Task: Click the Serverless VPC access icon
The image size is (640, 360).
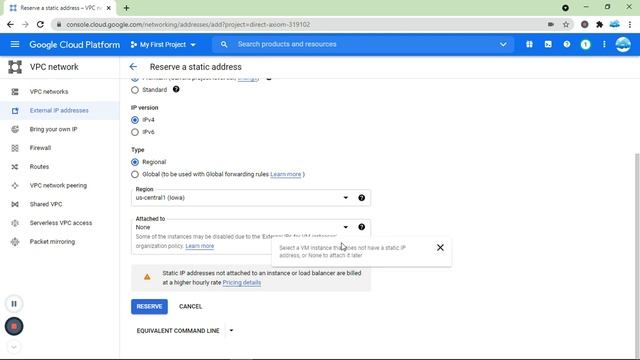Action: [15, 223]
